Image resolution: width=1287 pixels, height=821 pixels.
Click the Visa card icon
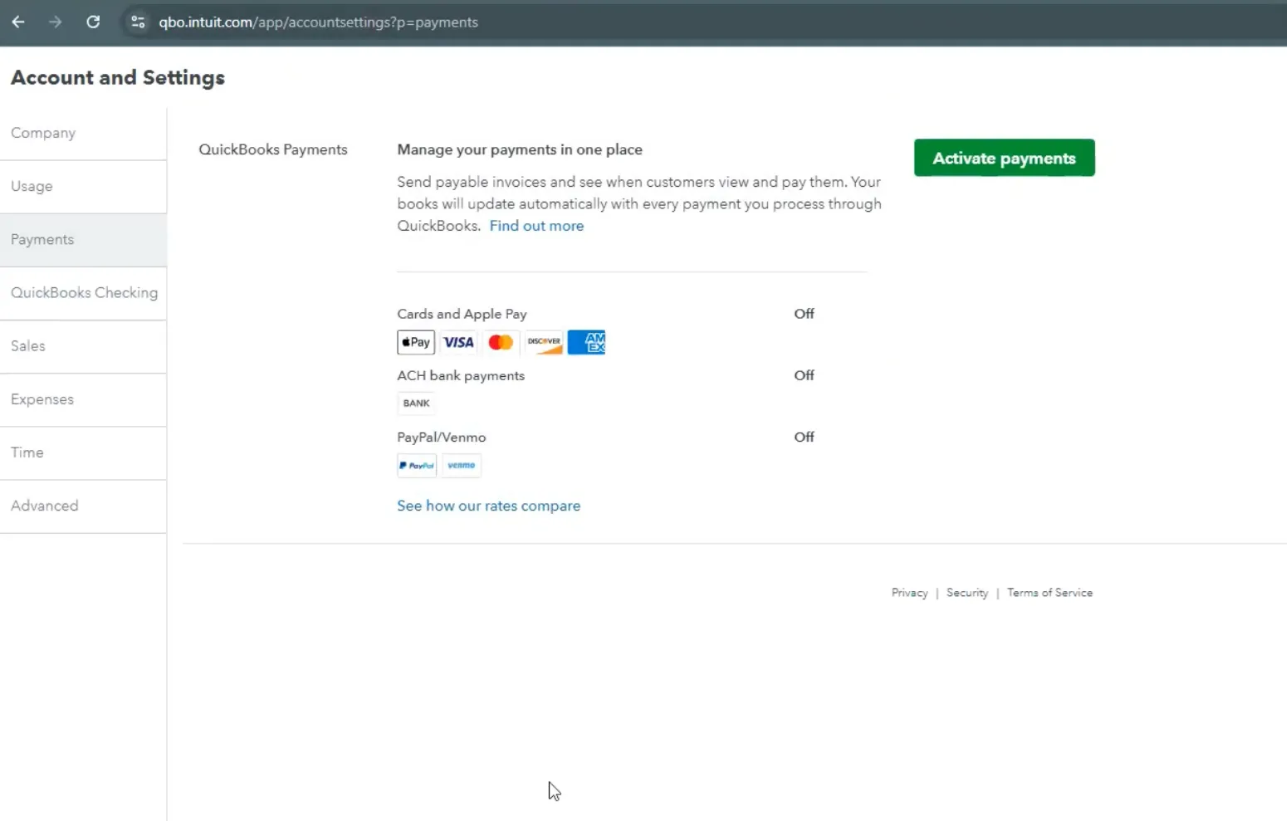(458, 343)
